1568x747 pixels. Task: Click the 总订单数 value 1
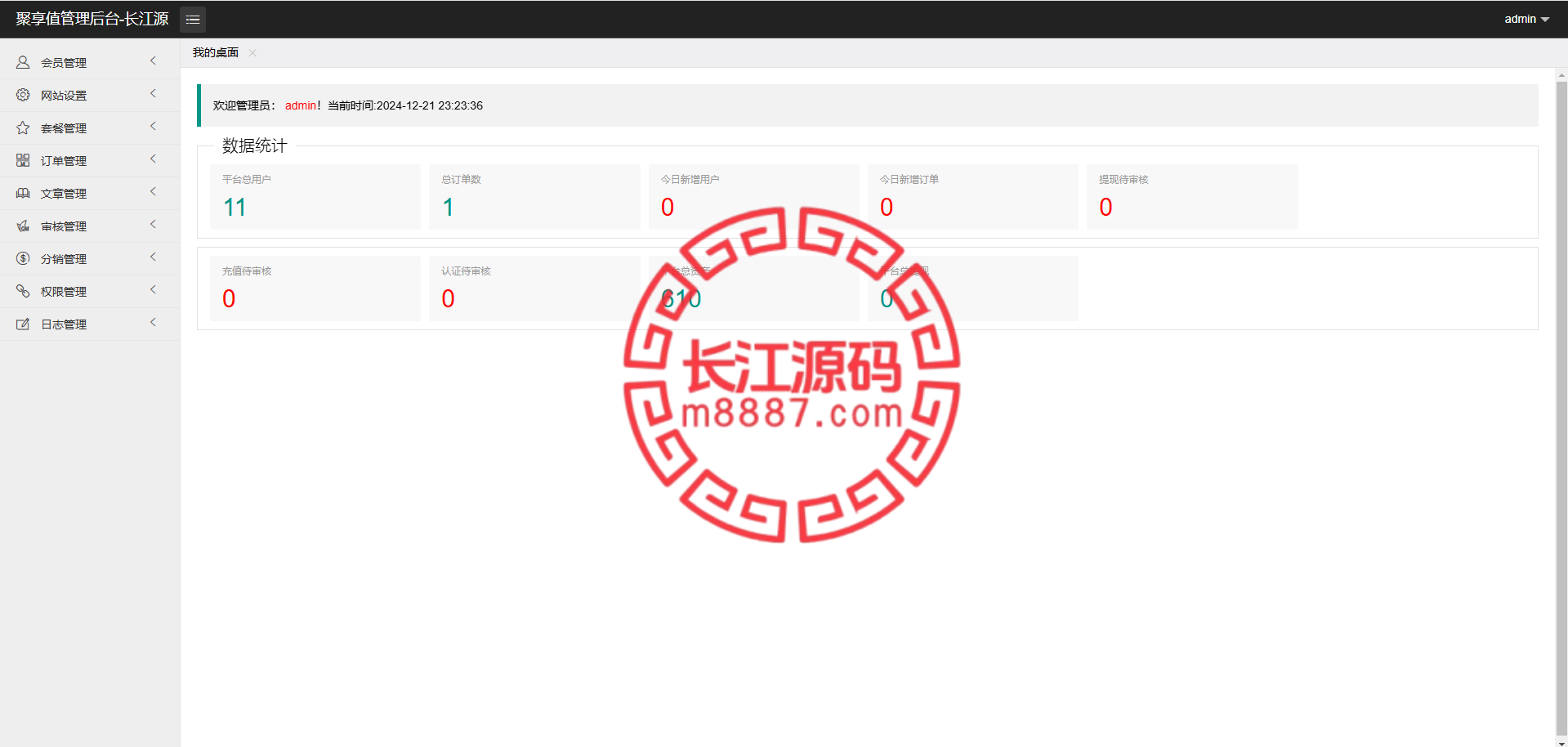click(448, 208)
